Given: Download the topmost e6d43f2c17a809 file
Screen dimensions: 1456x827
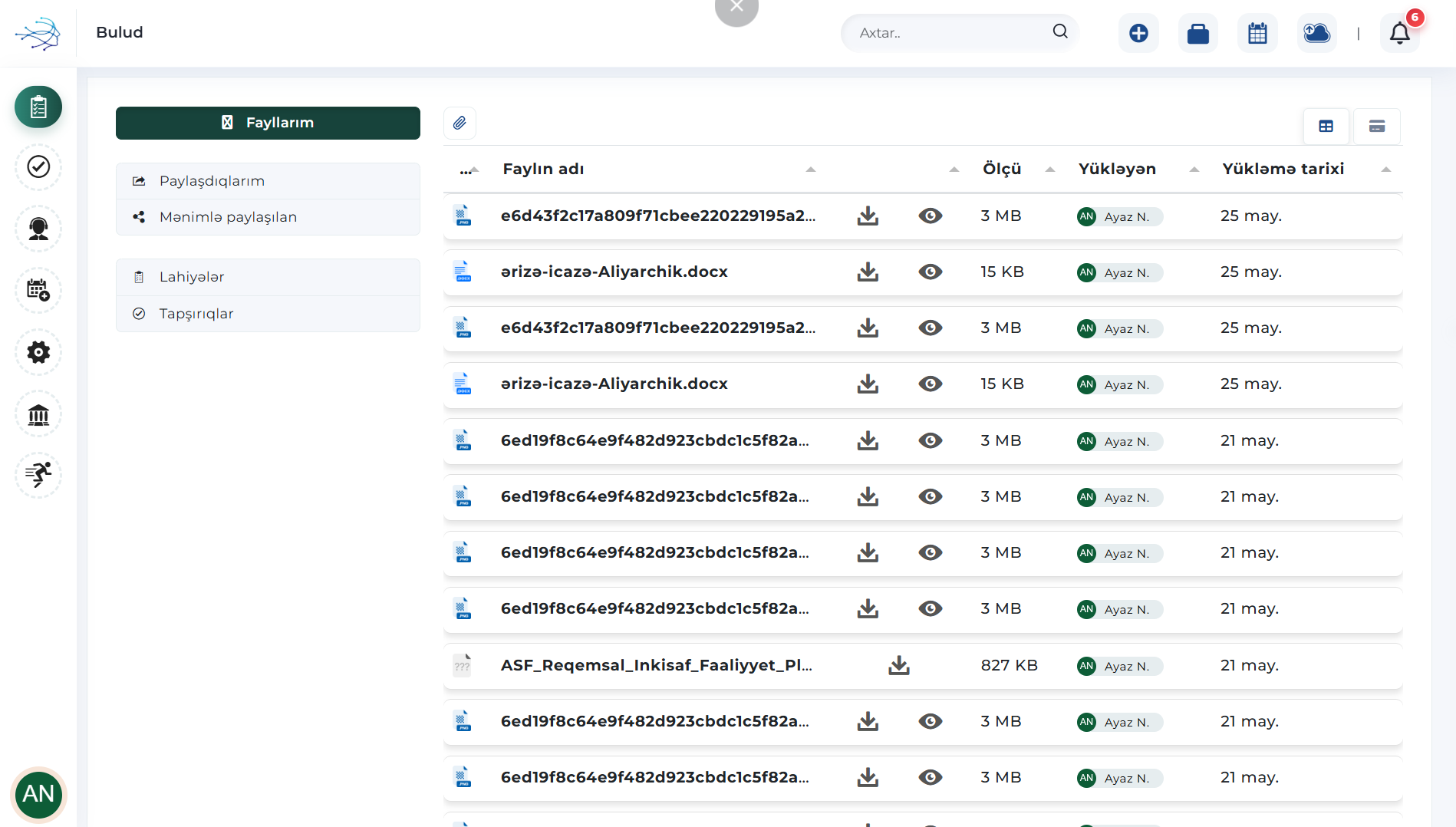Looking at the screenshot, I should pos(868,216).
